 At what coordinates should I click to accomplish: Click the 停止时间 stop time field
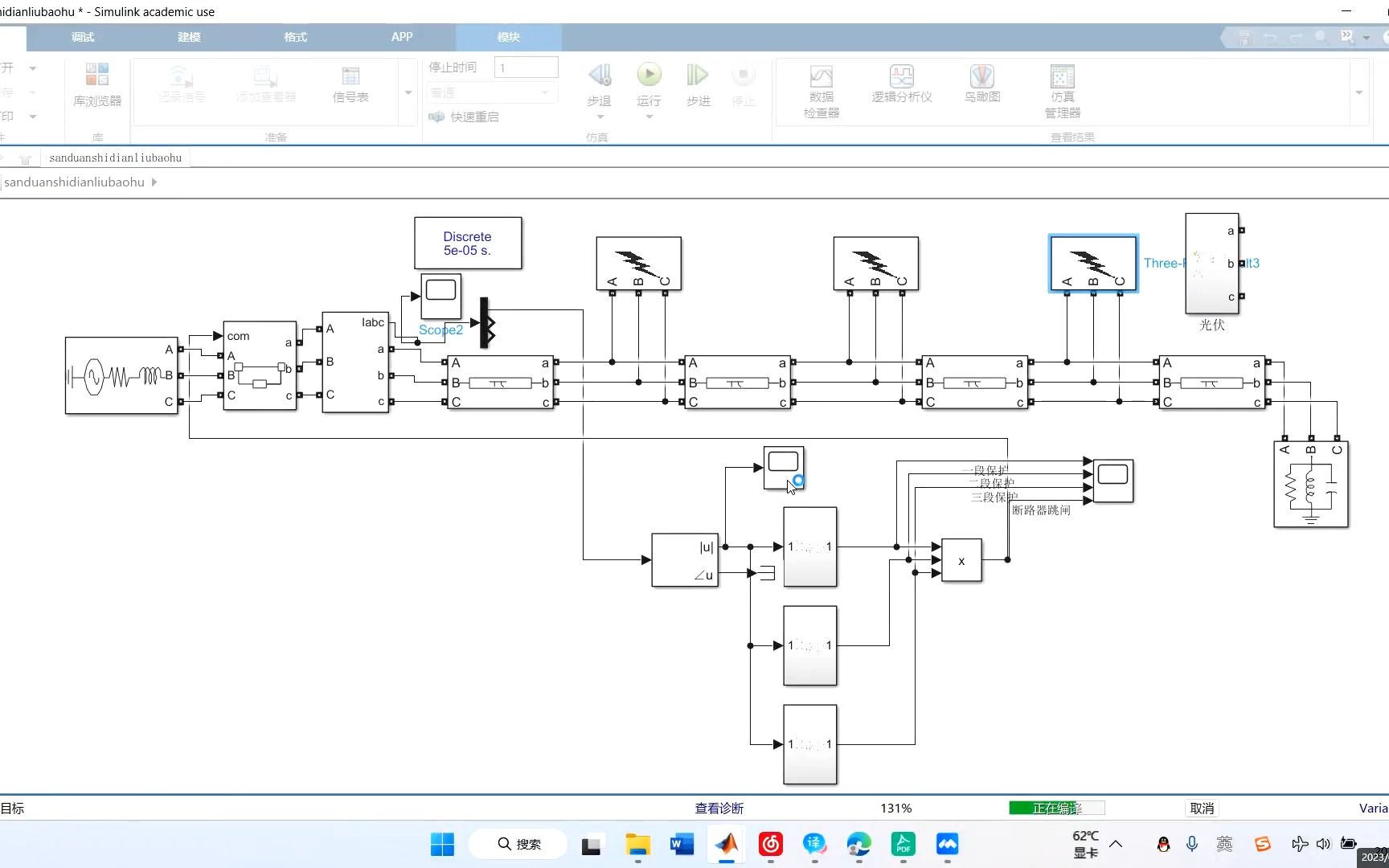pyautogui.click(x=527, y=68)
